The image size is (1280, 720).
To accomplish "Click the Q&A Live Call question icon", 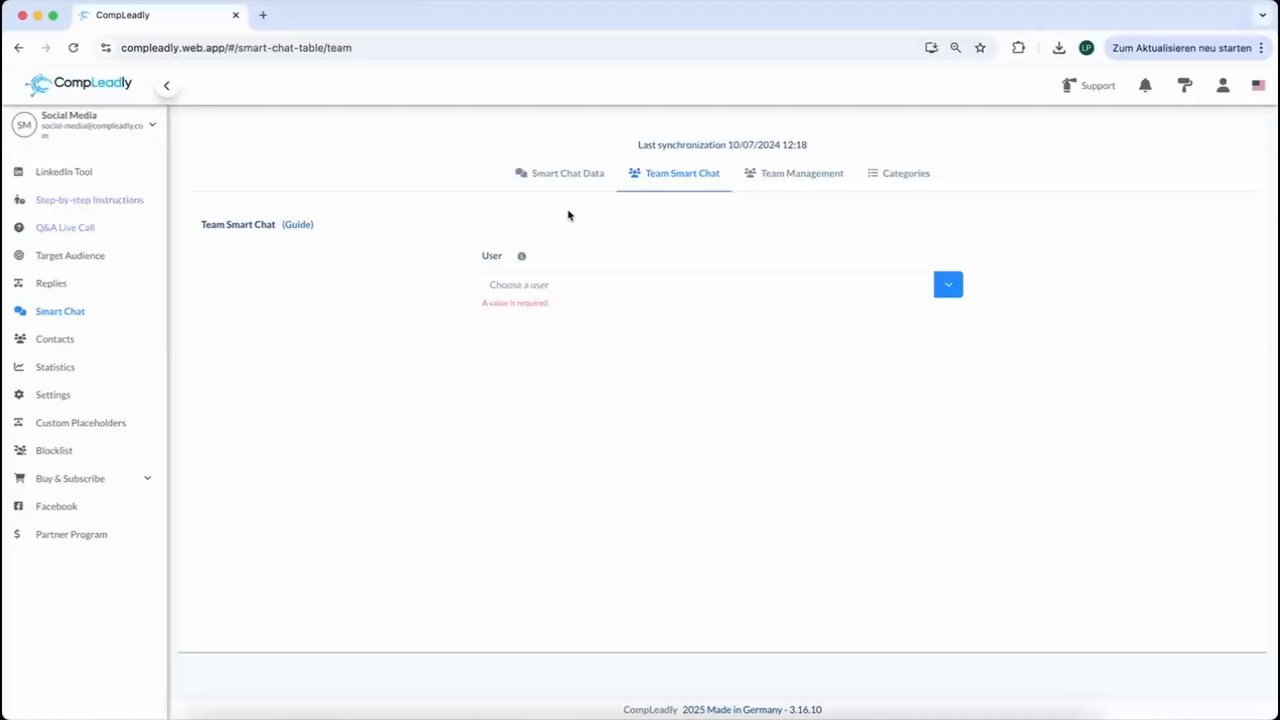I will [x=18, y=228].
